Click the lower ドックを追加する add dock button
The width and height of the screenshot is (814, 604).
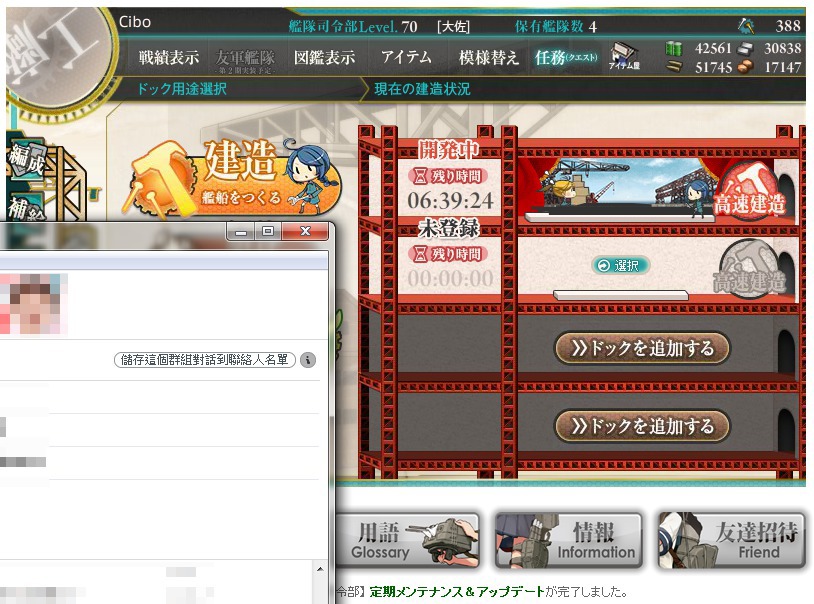coord(642,426)
